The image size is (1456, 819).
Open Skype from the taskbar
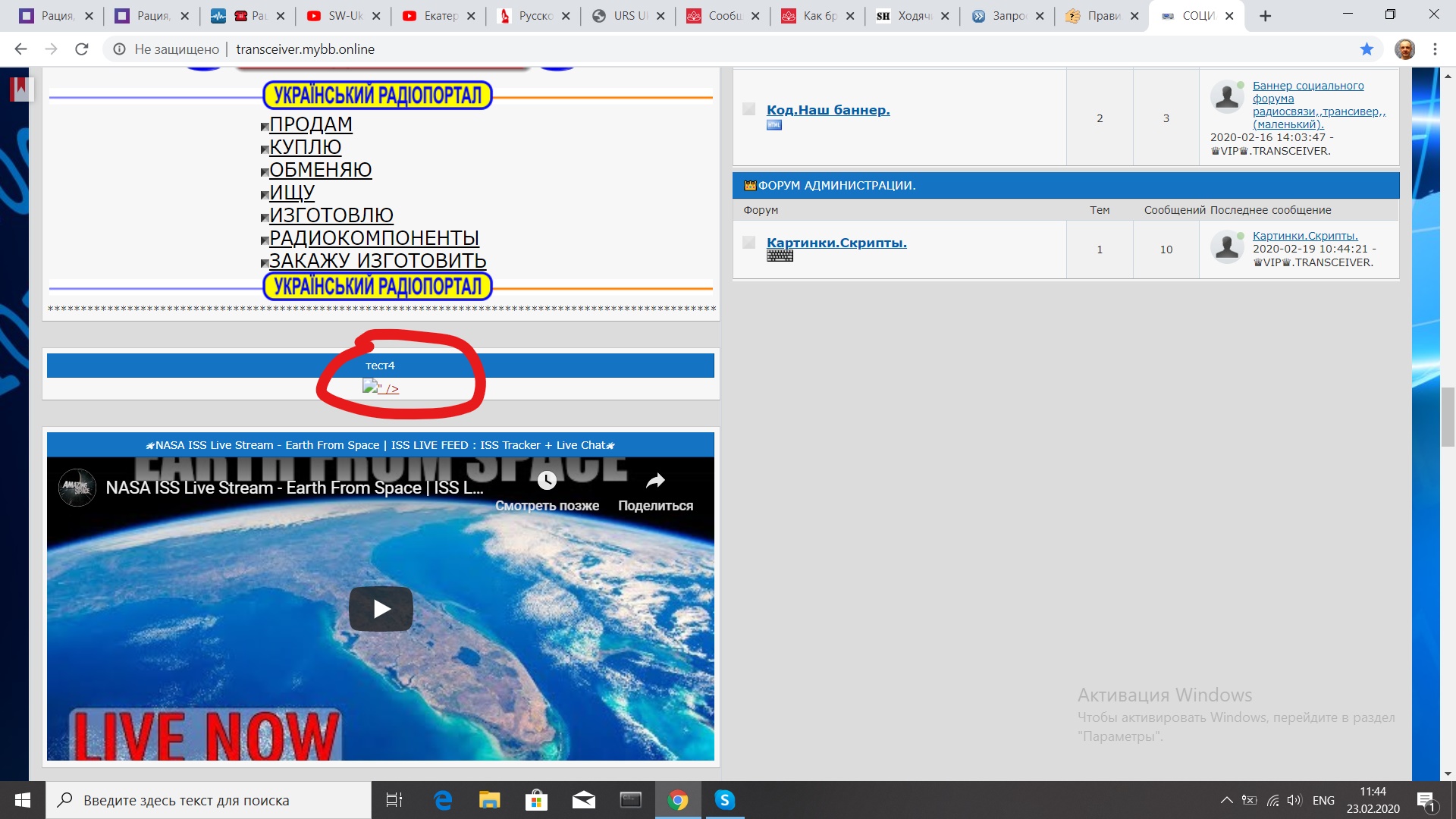point(725,800)
